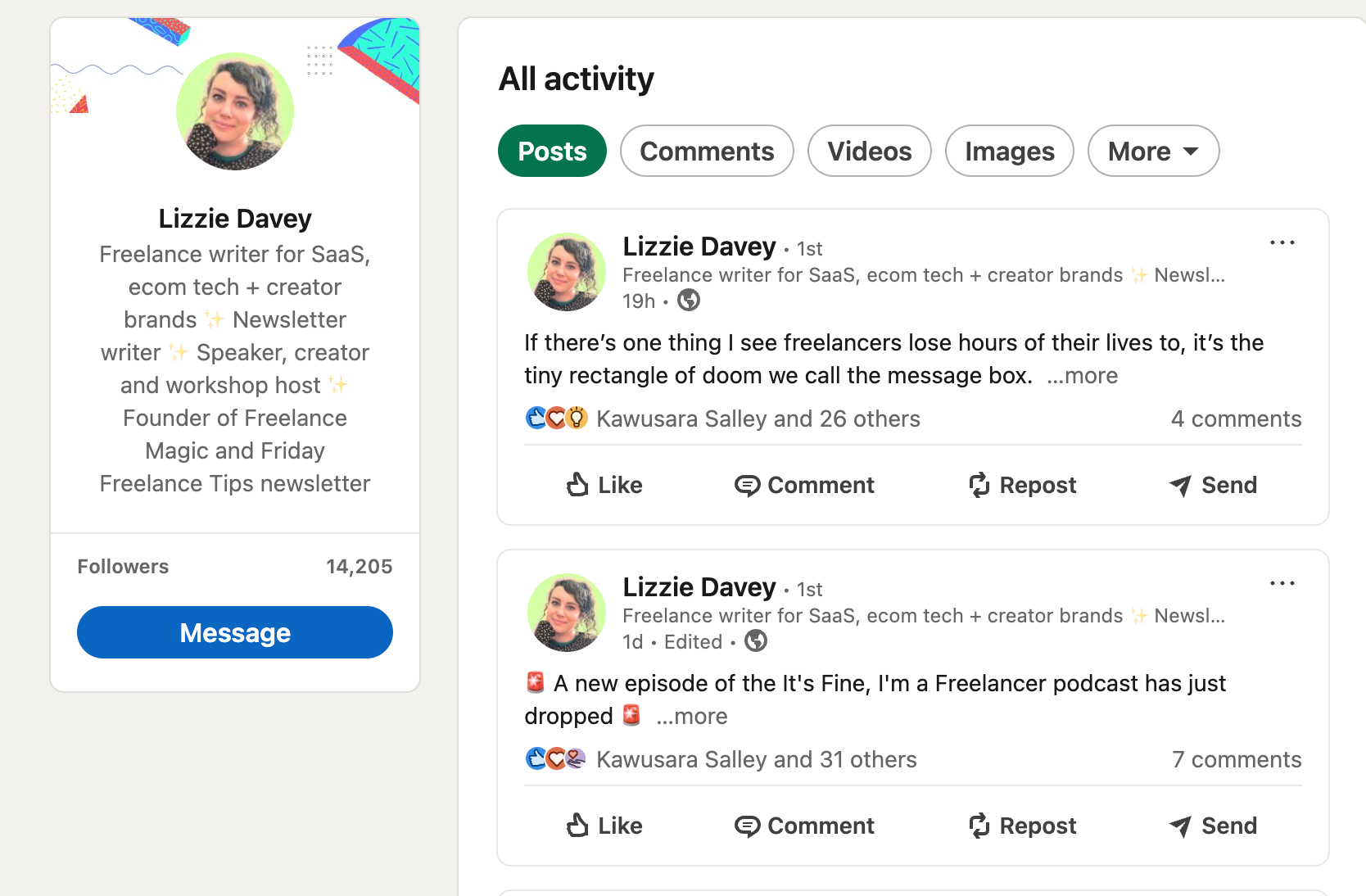Select the Images filter
The width and height of the screenshot is (1366, 896).
[1009, 151]
